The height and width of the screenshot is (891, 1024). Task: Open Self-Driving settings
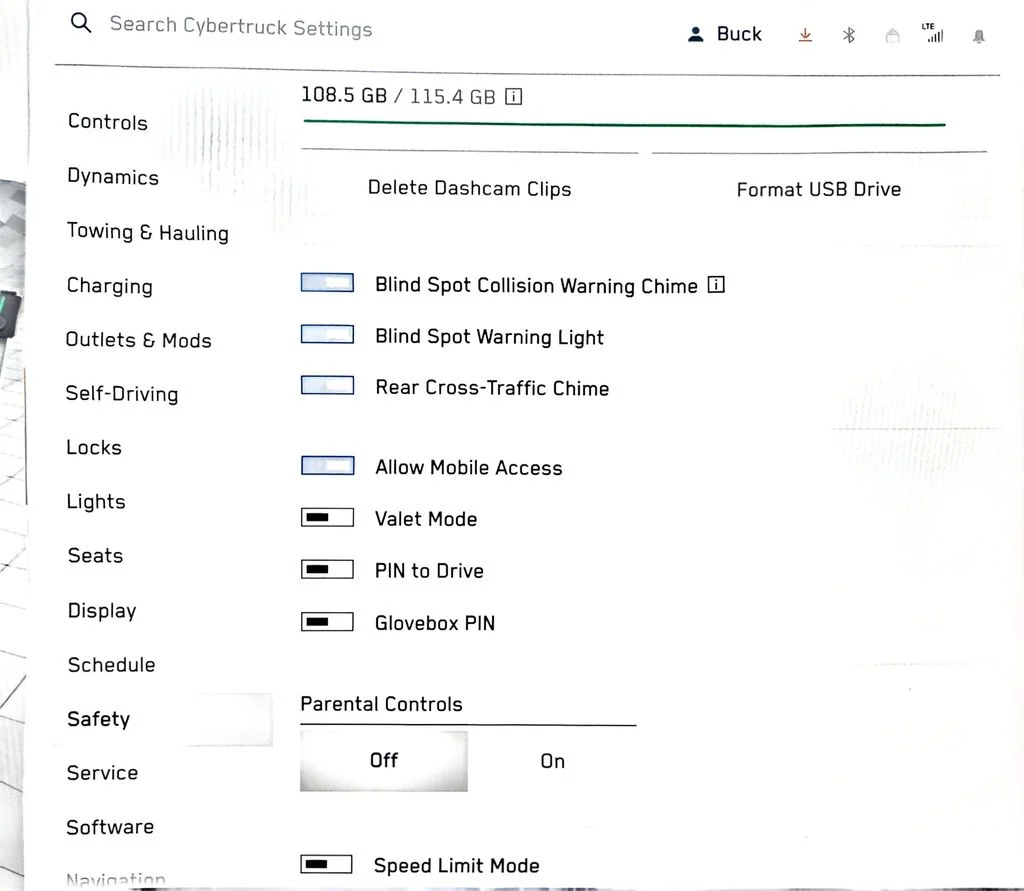coord(121,393)
